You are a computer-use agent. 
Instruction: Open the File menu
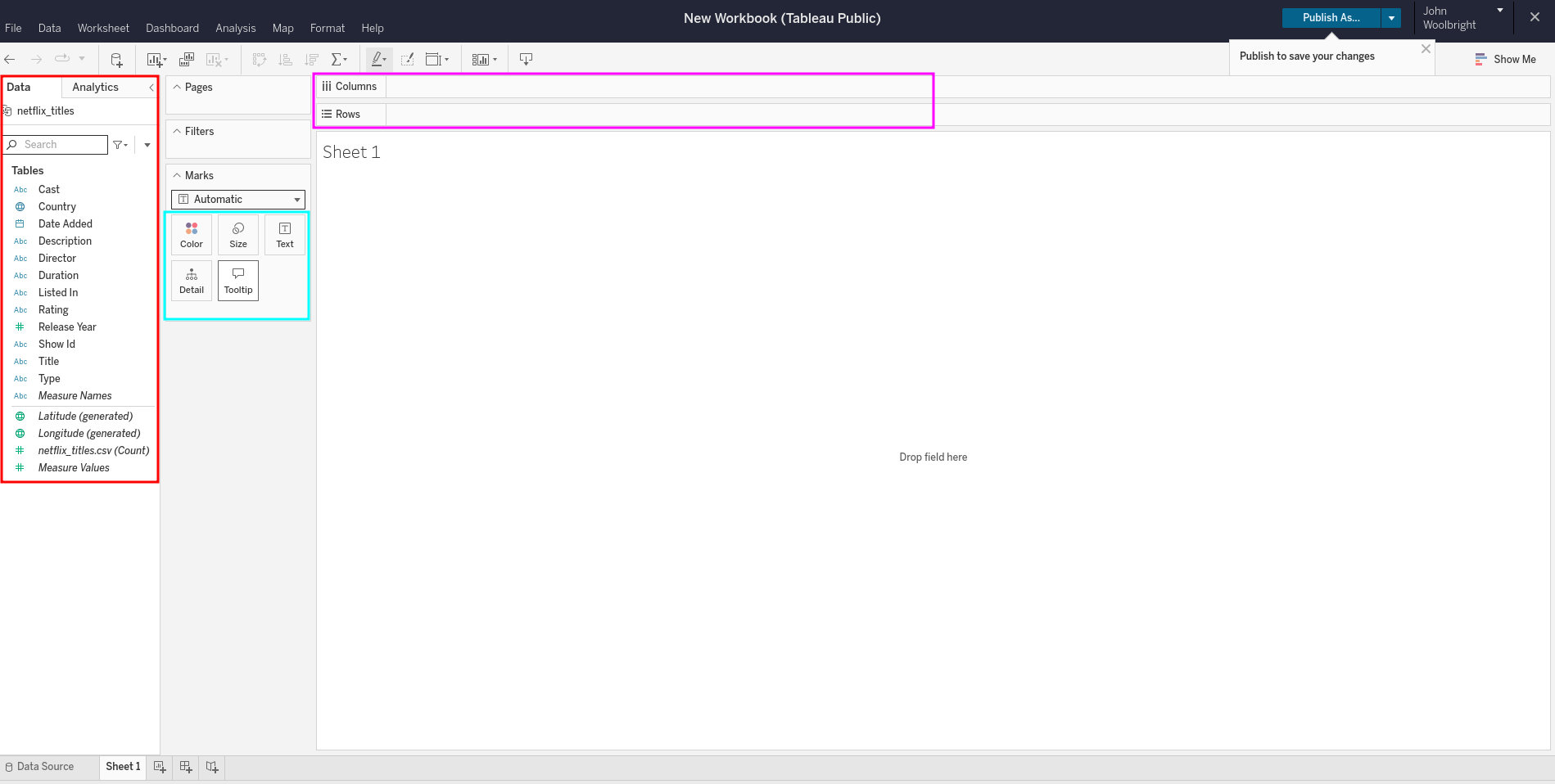pos(13,28)
